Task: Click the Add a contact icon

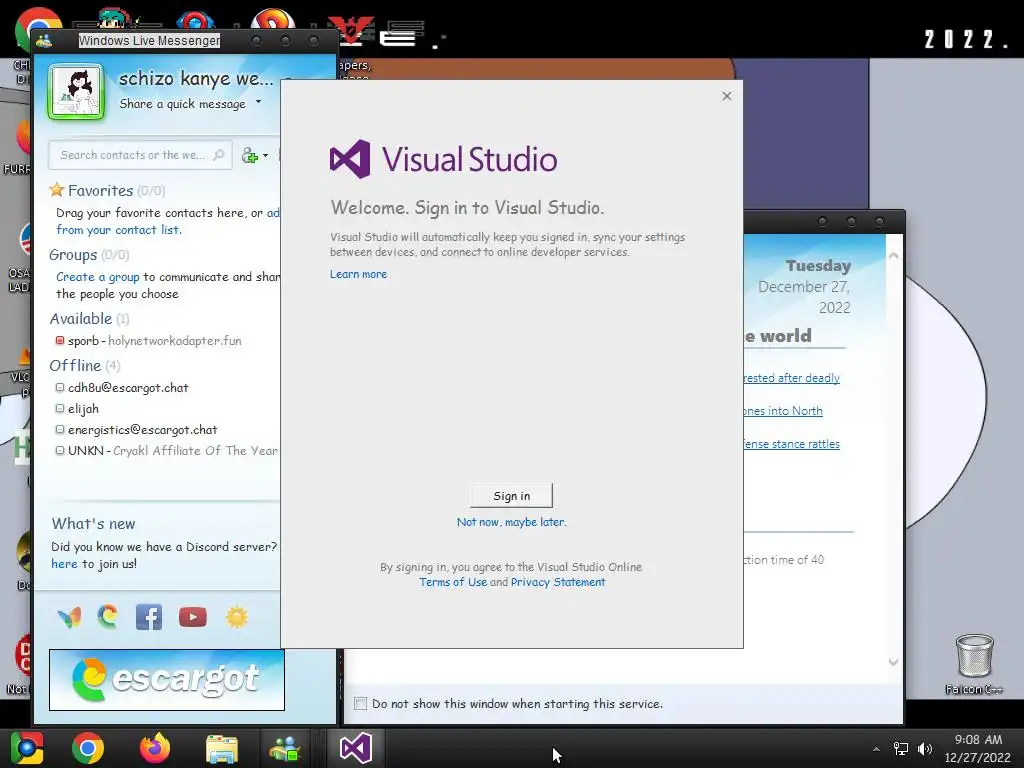Action: 250,155
